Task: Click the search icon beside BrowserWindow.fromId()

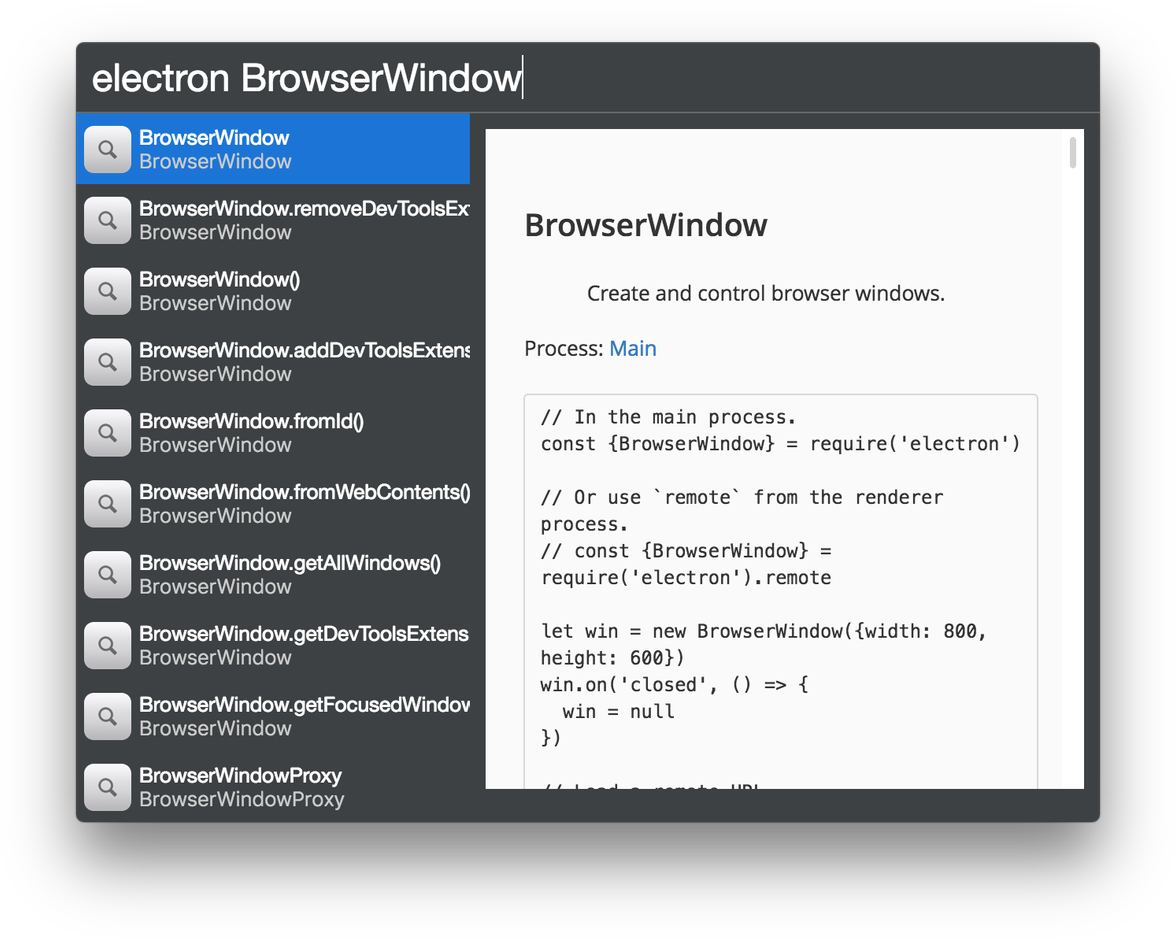Action: [x=107, y=433]
